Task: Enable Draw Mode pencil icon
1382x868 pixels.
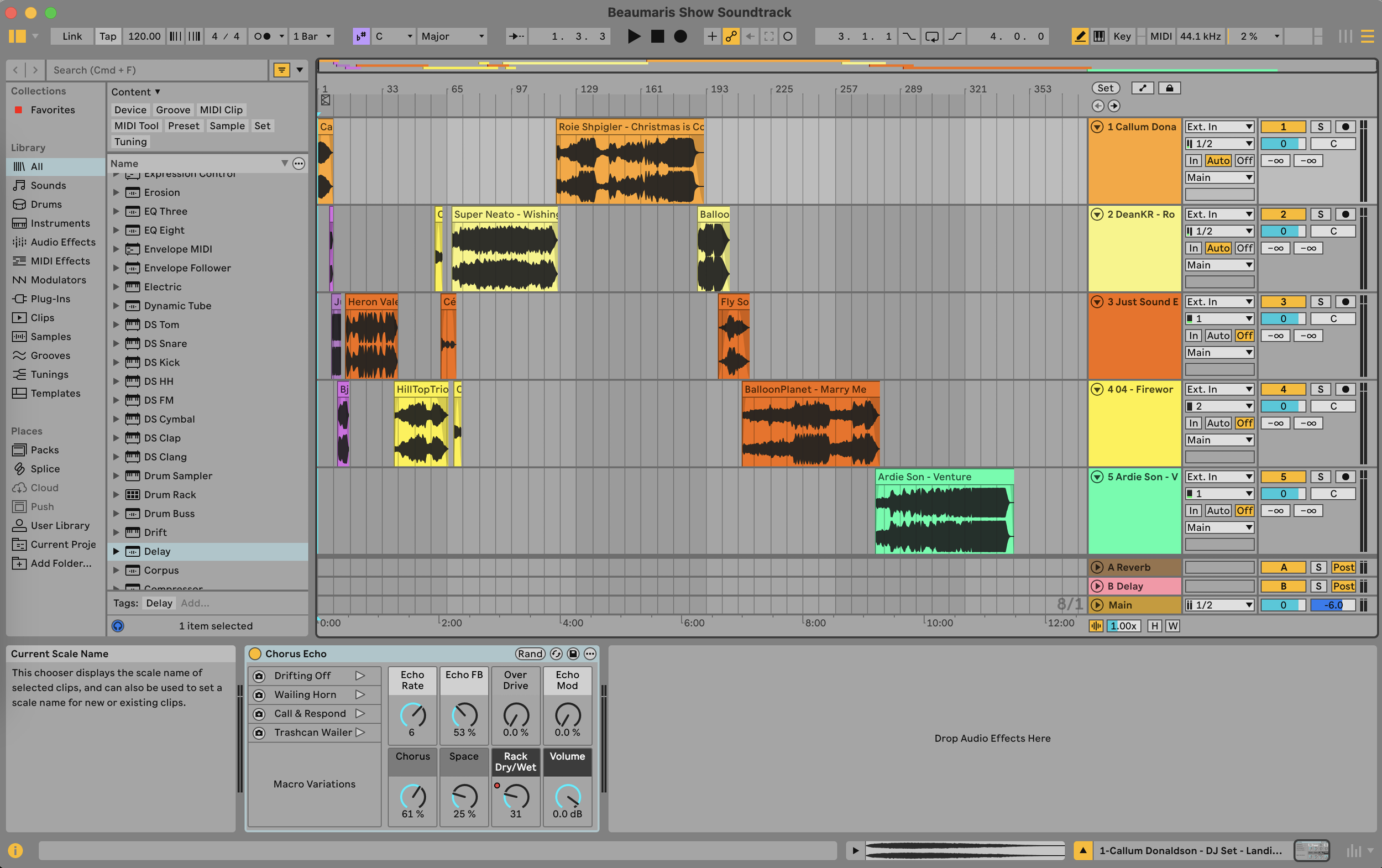Action: click(1080, 36)
